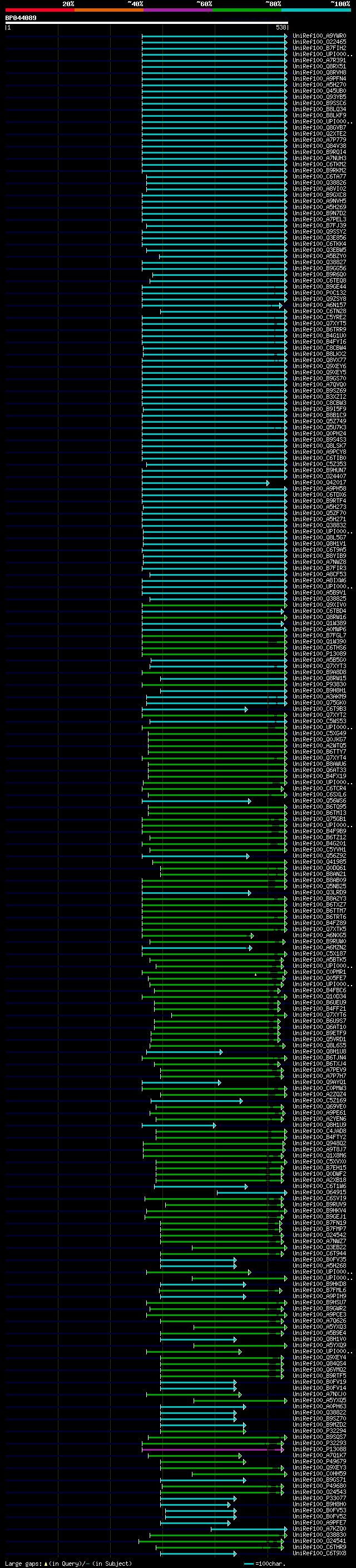Select the label UniRef100_A5BZY0
Image resolution: width=356 pixels, height=1568 pixels.
(x=319, y=256)
